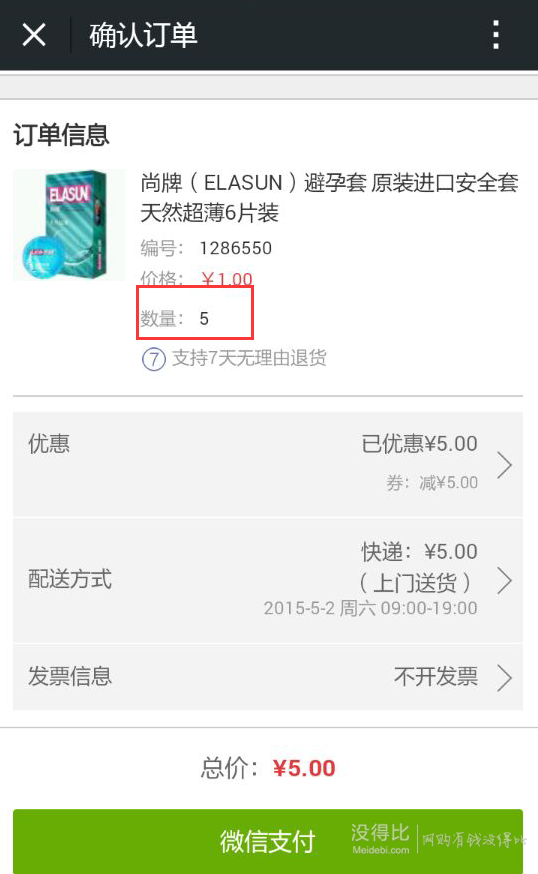Screen dimensions: 538x874
Task: Select the quantity value 5
Action: point(204,319)
